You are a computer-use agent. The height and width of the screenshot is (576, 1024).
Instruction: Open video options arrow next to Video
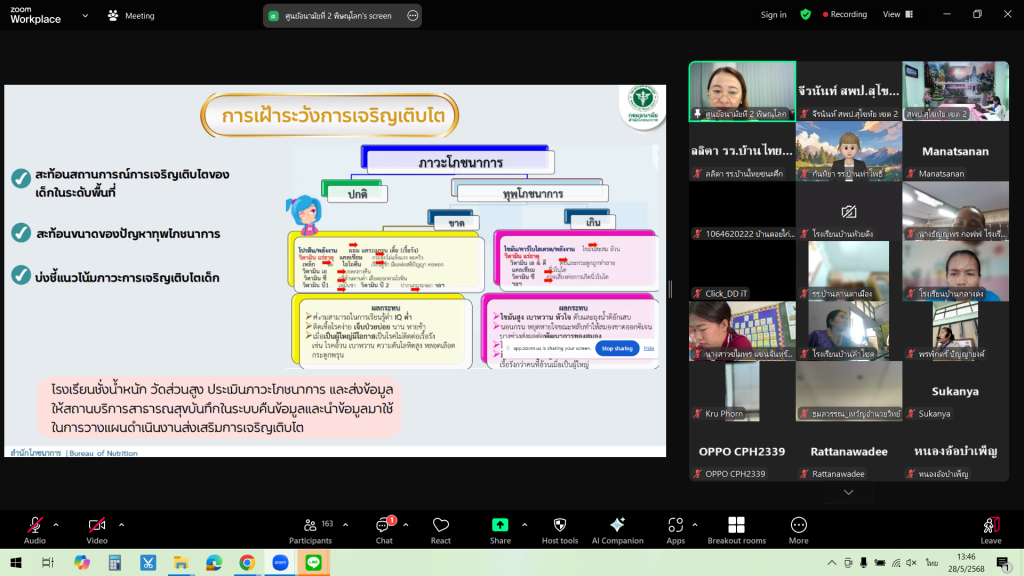tap(121, 524)
